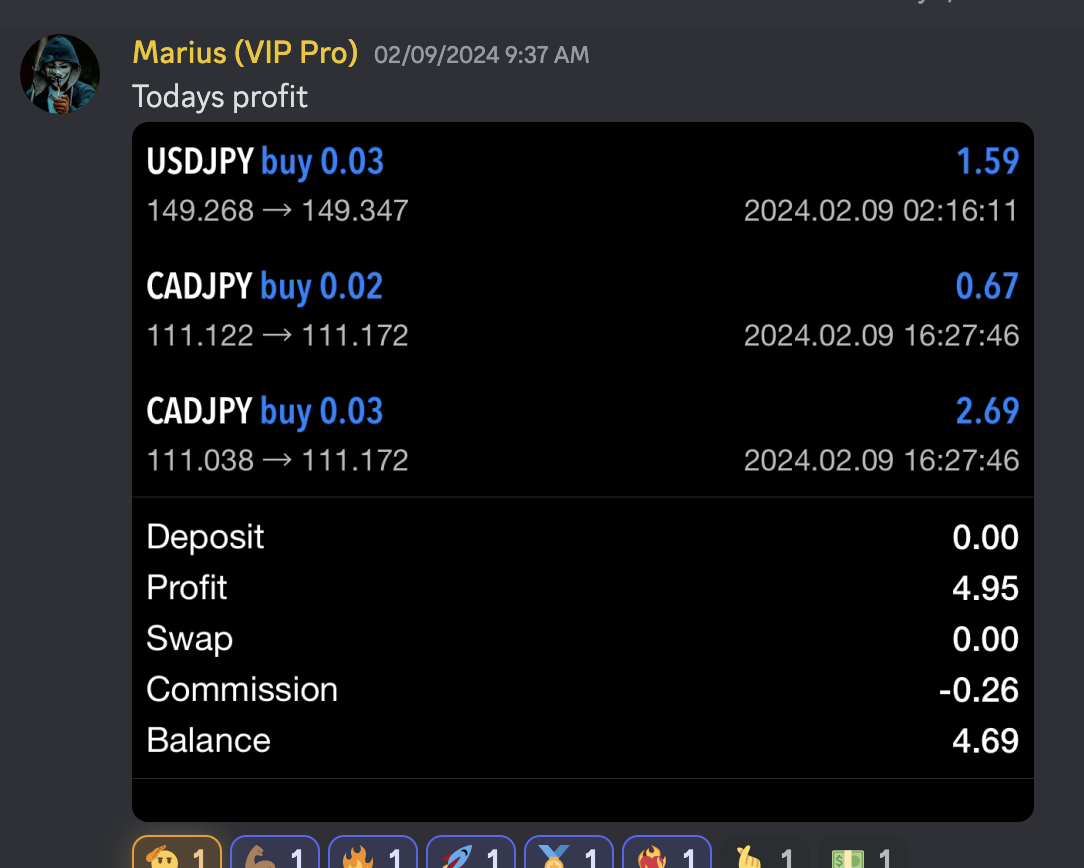The width and height of the screenshot is (1084, 868).
Task: Click the 02/09/2024 9:37 AM timestamp
Action: 481,55
